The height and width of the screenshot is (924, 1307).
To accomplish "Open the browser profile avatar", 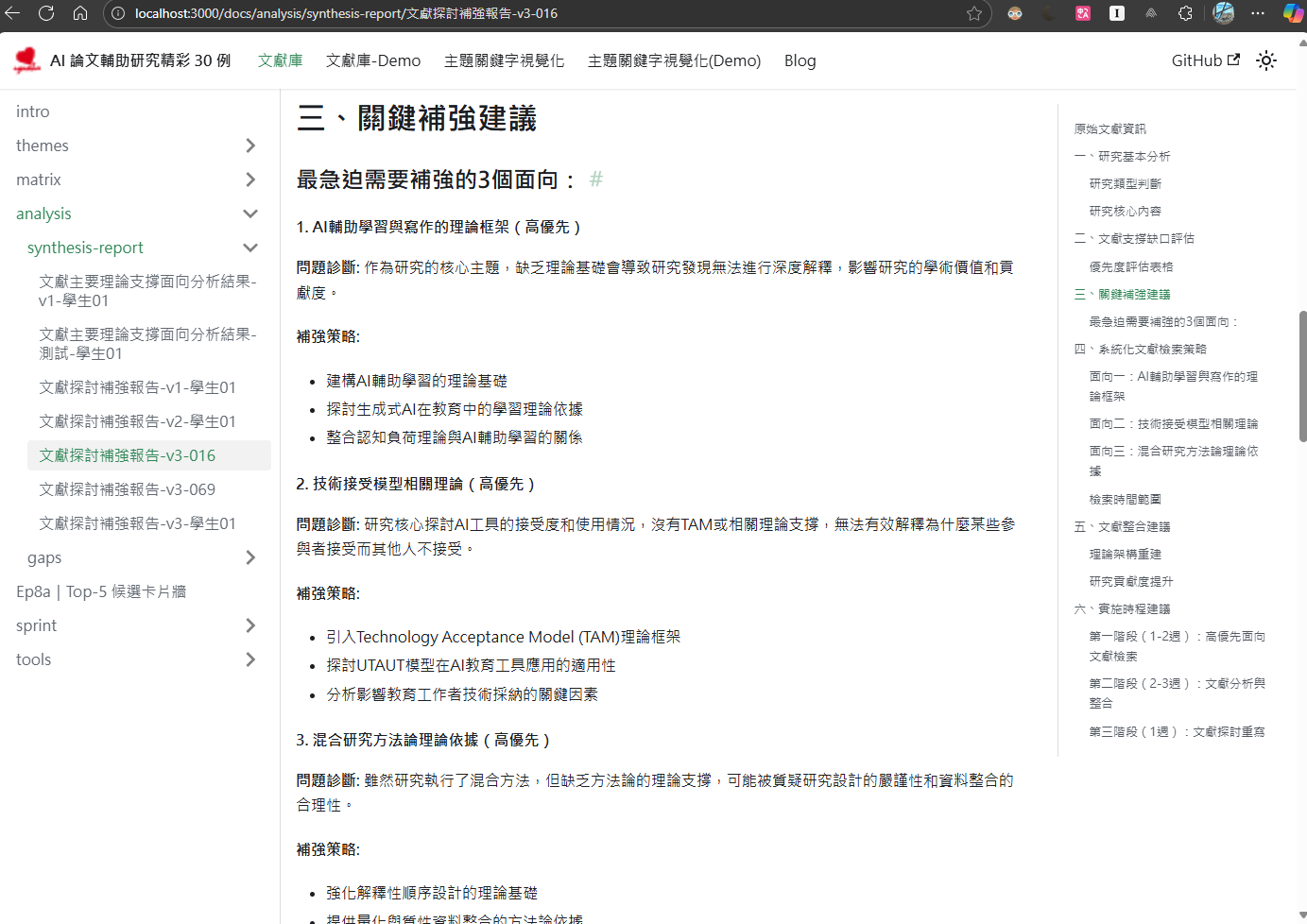I will coord(1223,13).
